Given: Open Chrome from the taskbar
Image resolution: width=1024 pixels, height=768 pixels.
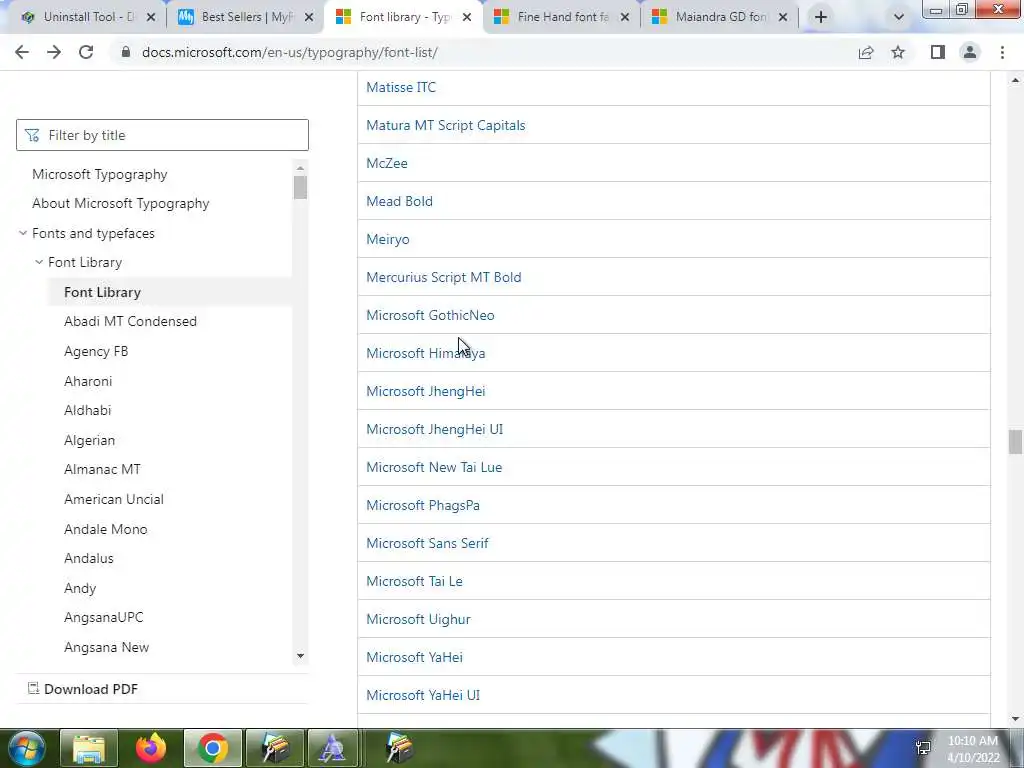Looking at the screenshot, I should click(x=212, y=748).
